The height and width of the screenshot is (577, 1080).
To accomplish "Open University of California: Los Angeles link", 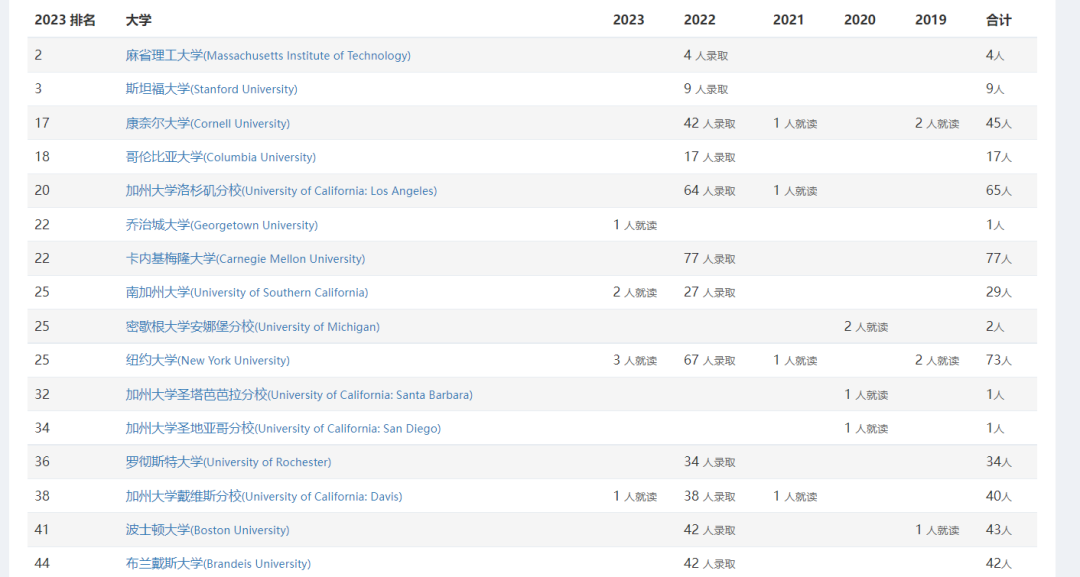I will pyautogui.click(x=281, y=191).
